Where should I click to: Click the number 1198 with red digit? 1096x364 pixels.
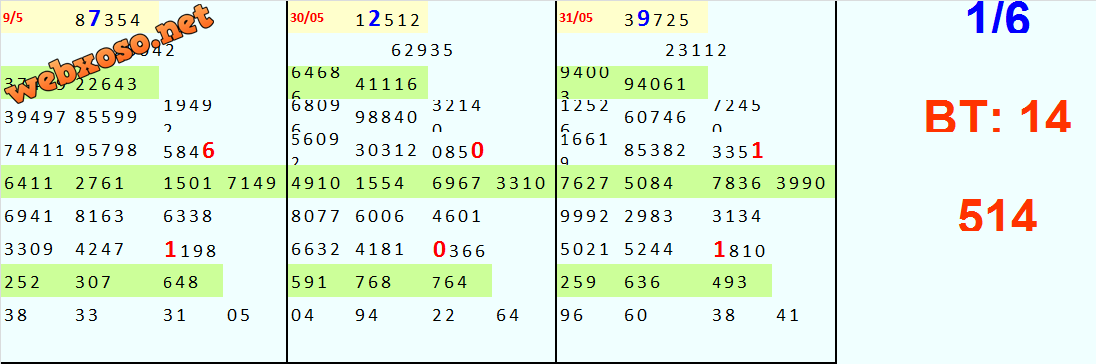click(190, 249)
